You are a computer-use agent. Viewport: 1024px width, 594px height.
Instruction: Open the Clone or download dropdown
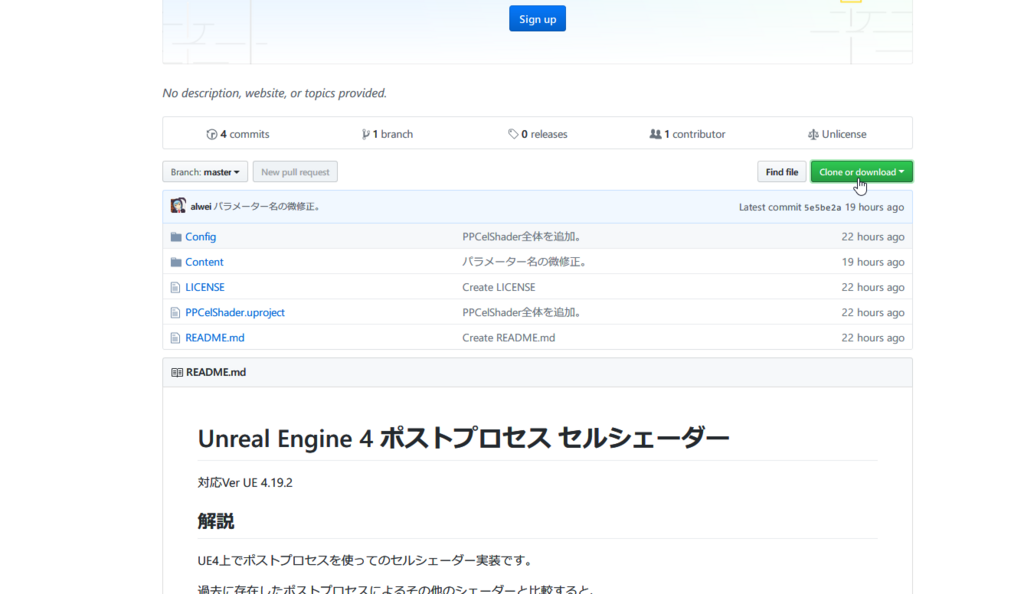click(861, 172)
